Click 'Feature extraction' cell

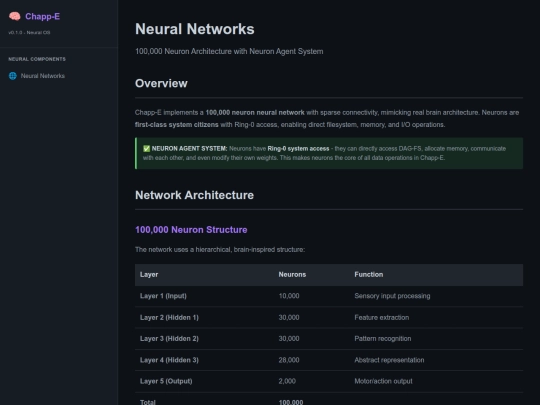tap(382, 317)
